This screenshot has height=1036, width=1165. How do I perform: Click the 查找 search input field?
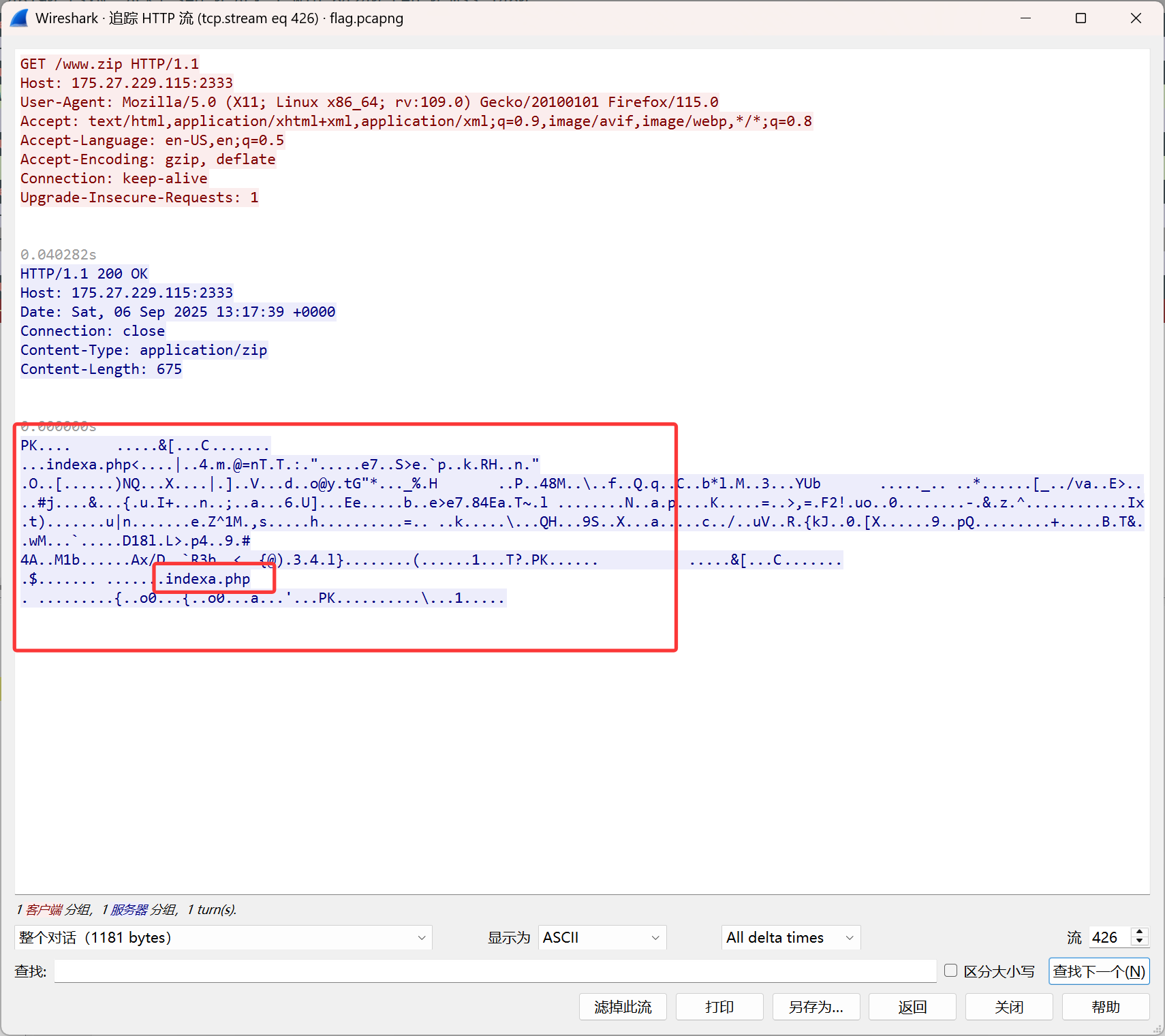pyautogui.click(x=495, y=971)
